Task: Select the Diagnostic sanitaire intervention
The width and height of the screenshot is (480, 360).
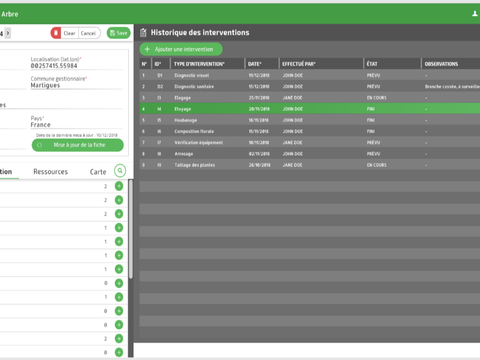Action: (x=310, y=87)
